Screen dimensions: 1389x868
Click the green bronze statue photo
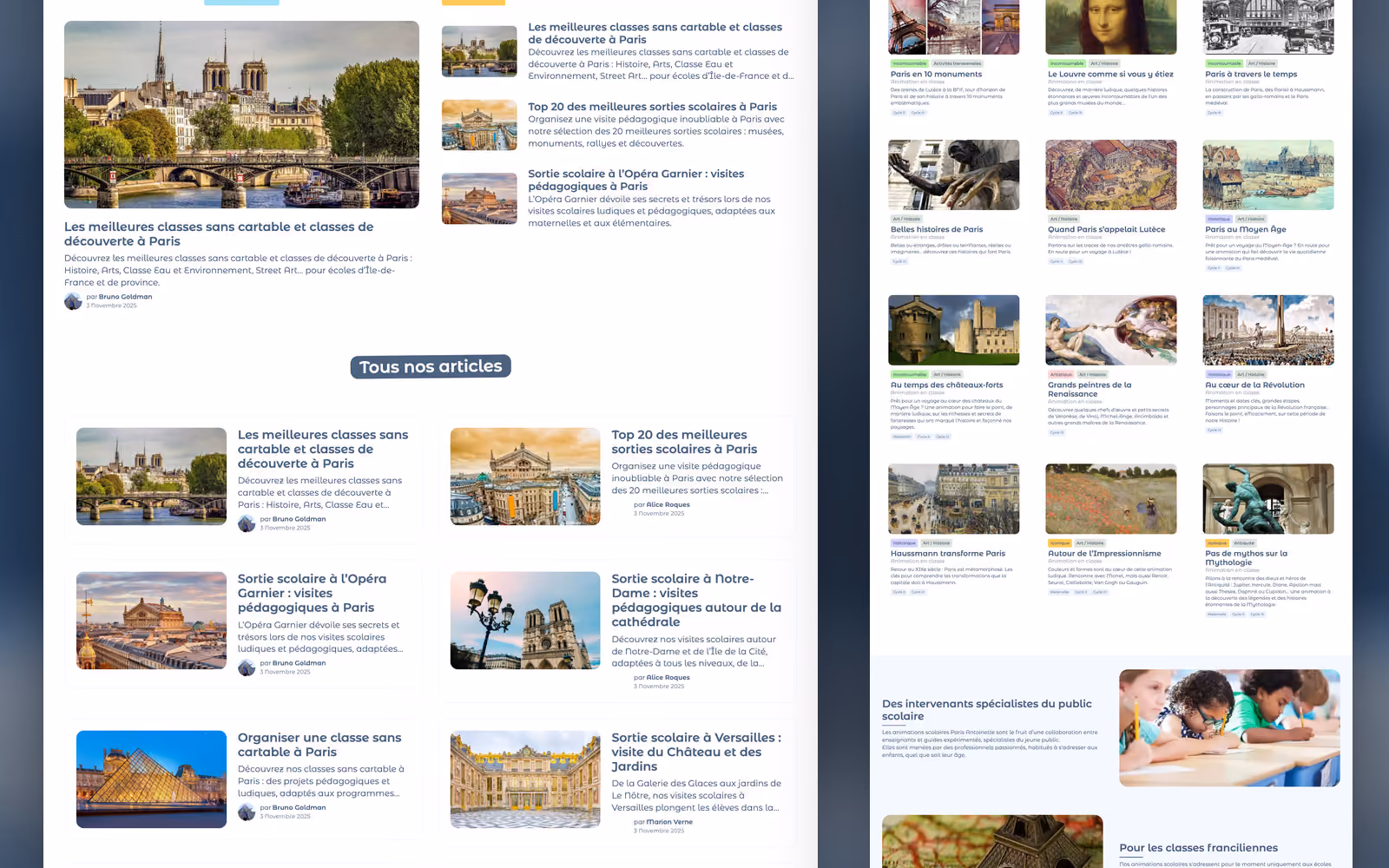point(1268,499)
